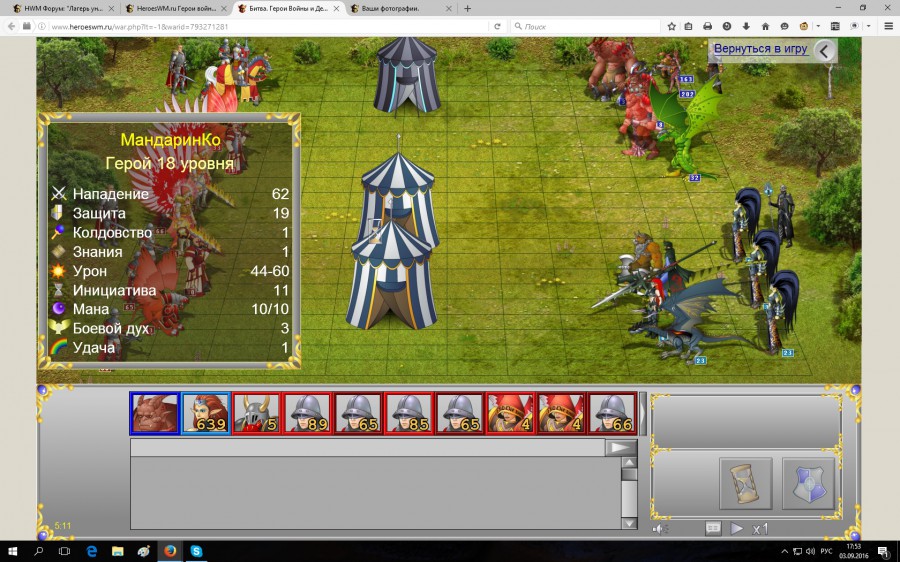Click the Урон 44-60 stat row

(170, 271)
